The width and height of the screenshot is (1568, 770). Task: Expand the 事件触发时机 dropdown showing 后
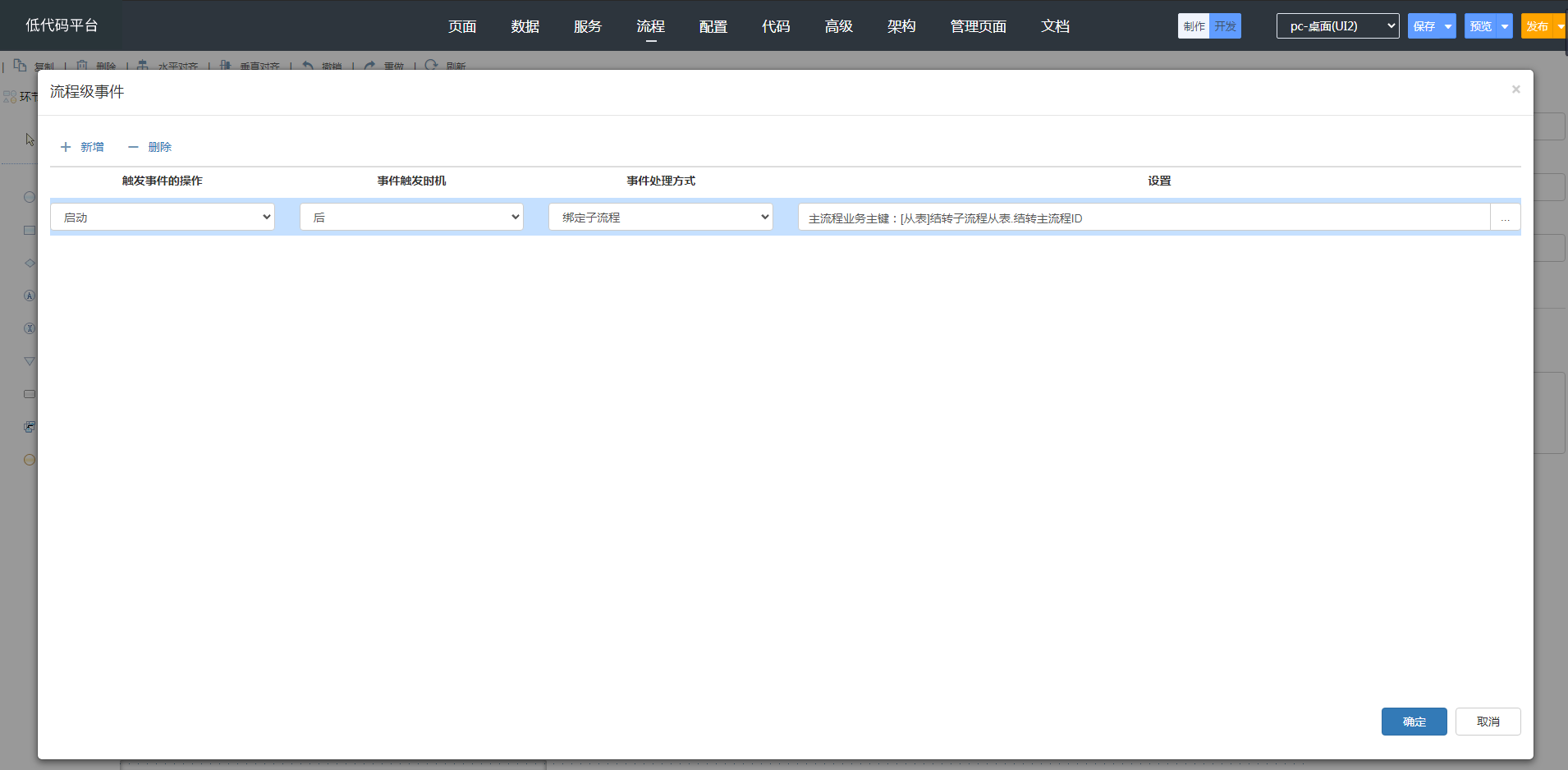411,218
